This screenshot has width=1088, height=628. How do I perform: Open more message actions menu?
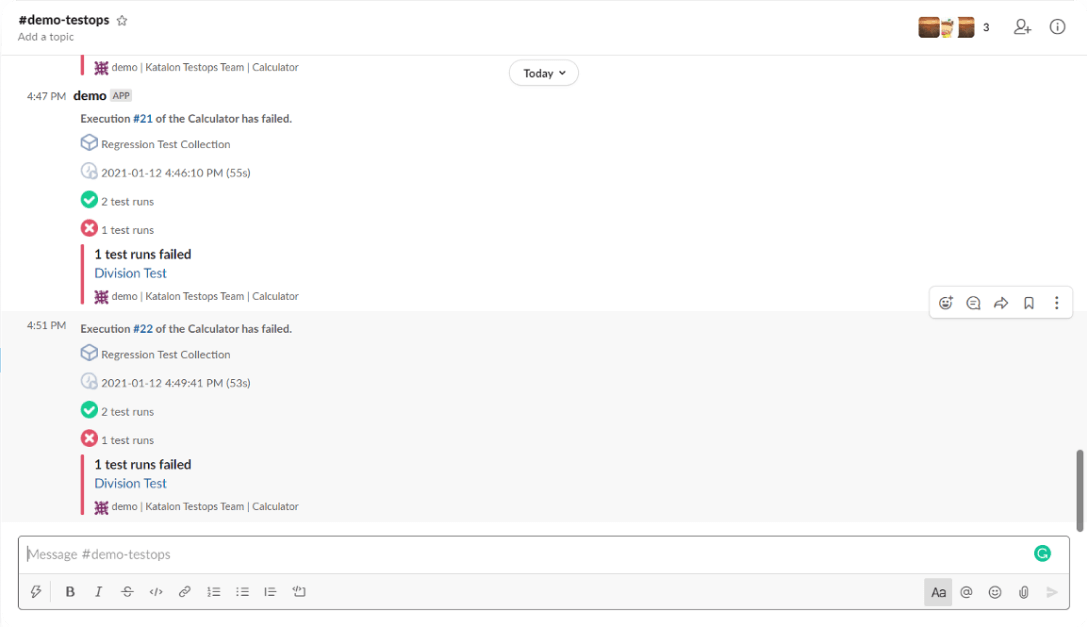1057,303
